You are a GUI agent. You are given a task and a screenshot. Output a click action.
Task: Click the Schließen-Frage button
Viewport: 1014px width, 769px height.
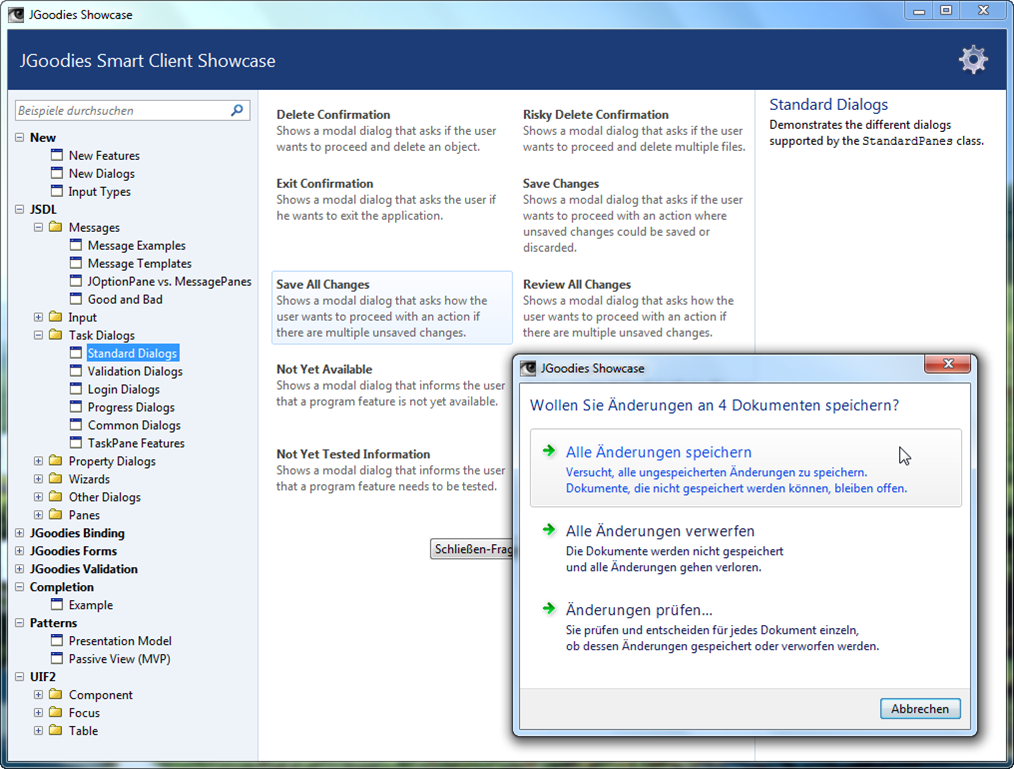coord(471,549)
